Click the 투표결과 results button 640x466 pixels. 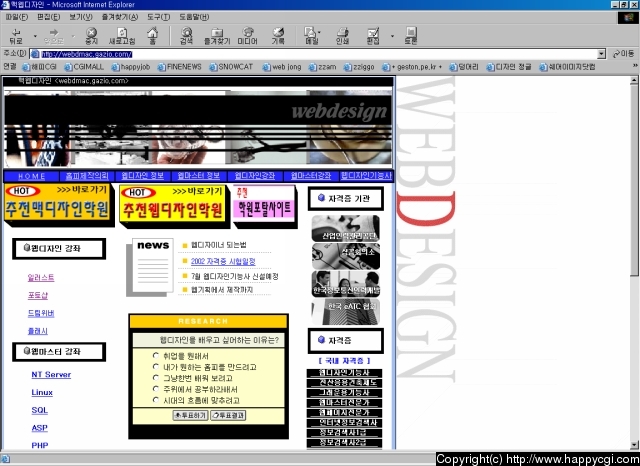(228, 415)
